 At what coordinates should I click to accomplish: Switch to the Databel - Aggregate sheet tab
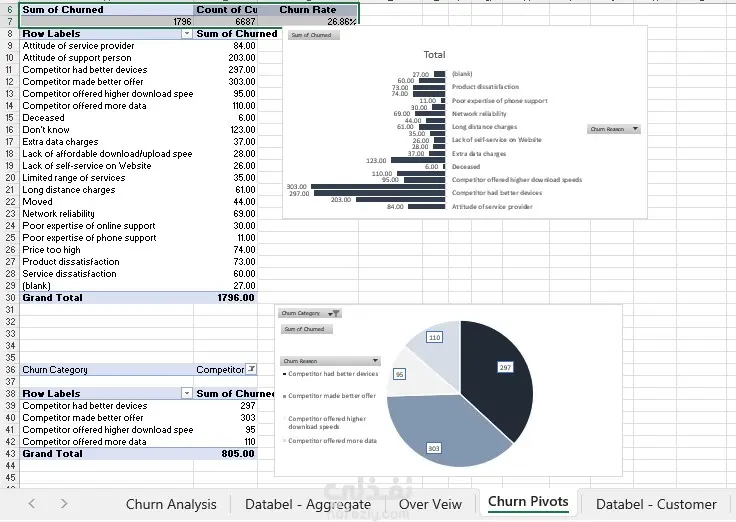[x=308, y=504]
